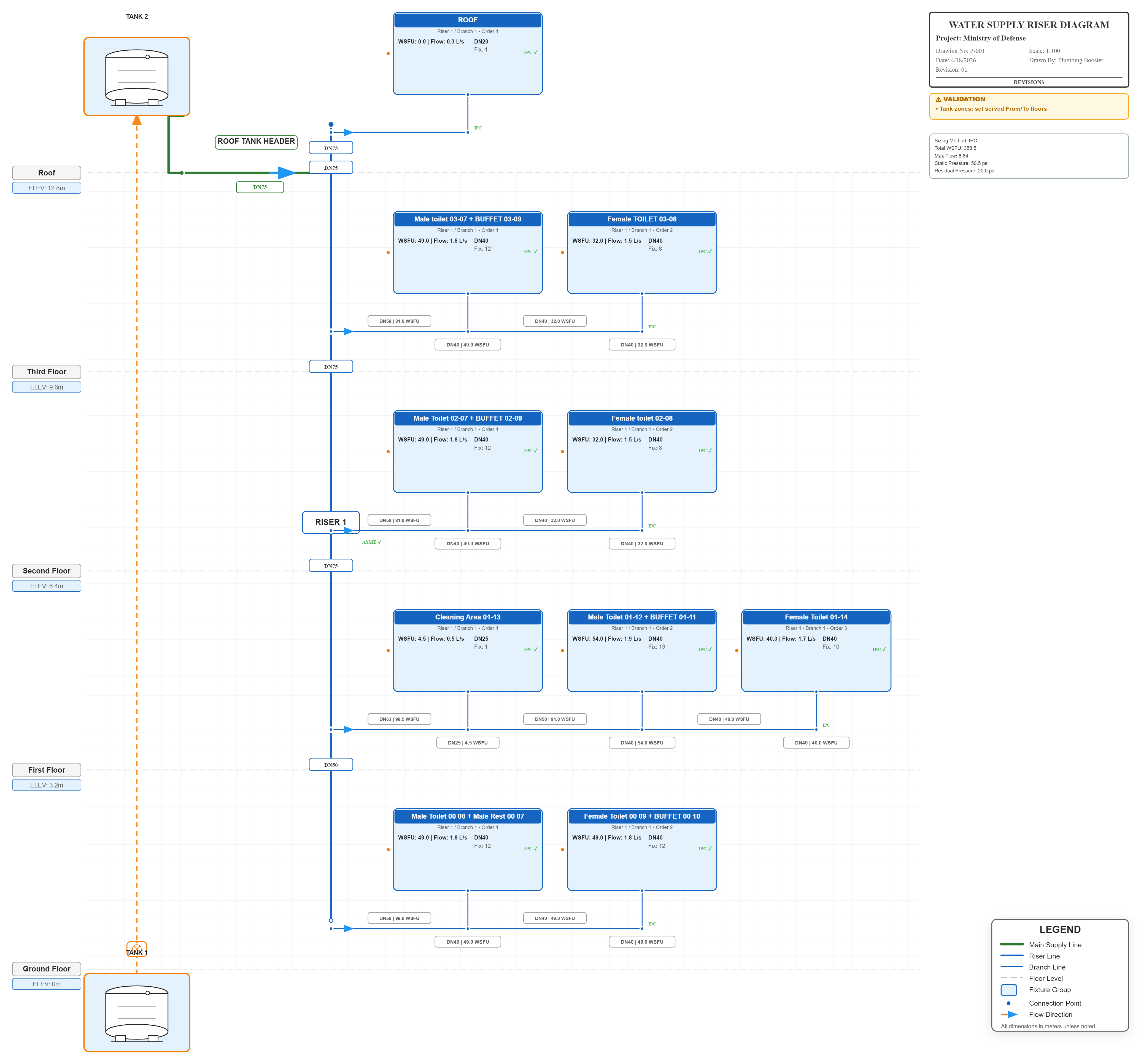The height and width of the screenshot is (1064, 1141).
Task: Select Male Toilet 02-07 + BUFFET 02-09 header
Action: tap(468, 418)
